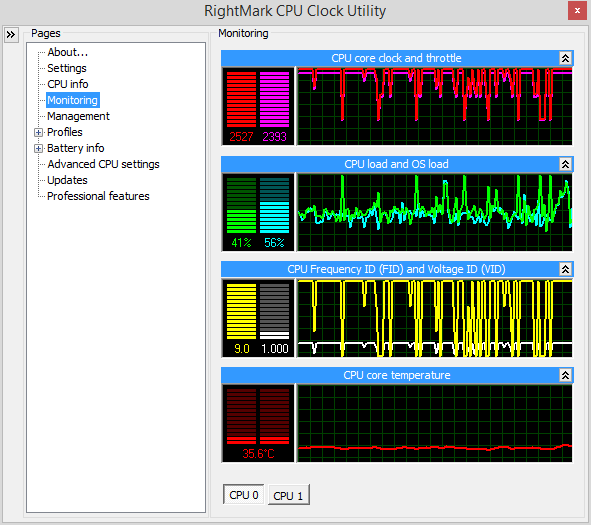Screen dimensions: 591x525
Task: Select the Battery info tree item
Action: (x=76, y=148)
